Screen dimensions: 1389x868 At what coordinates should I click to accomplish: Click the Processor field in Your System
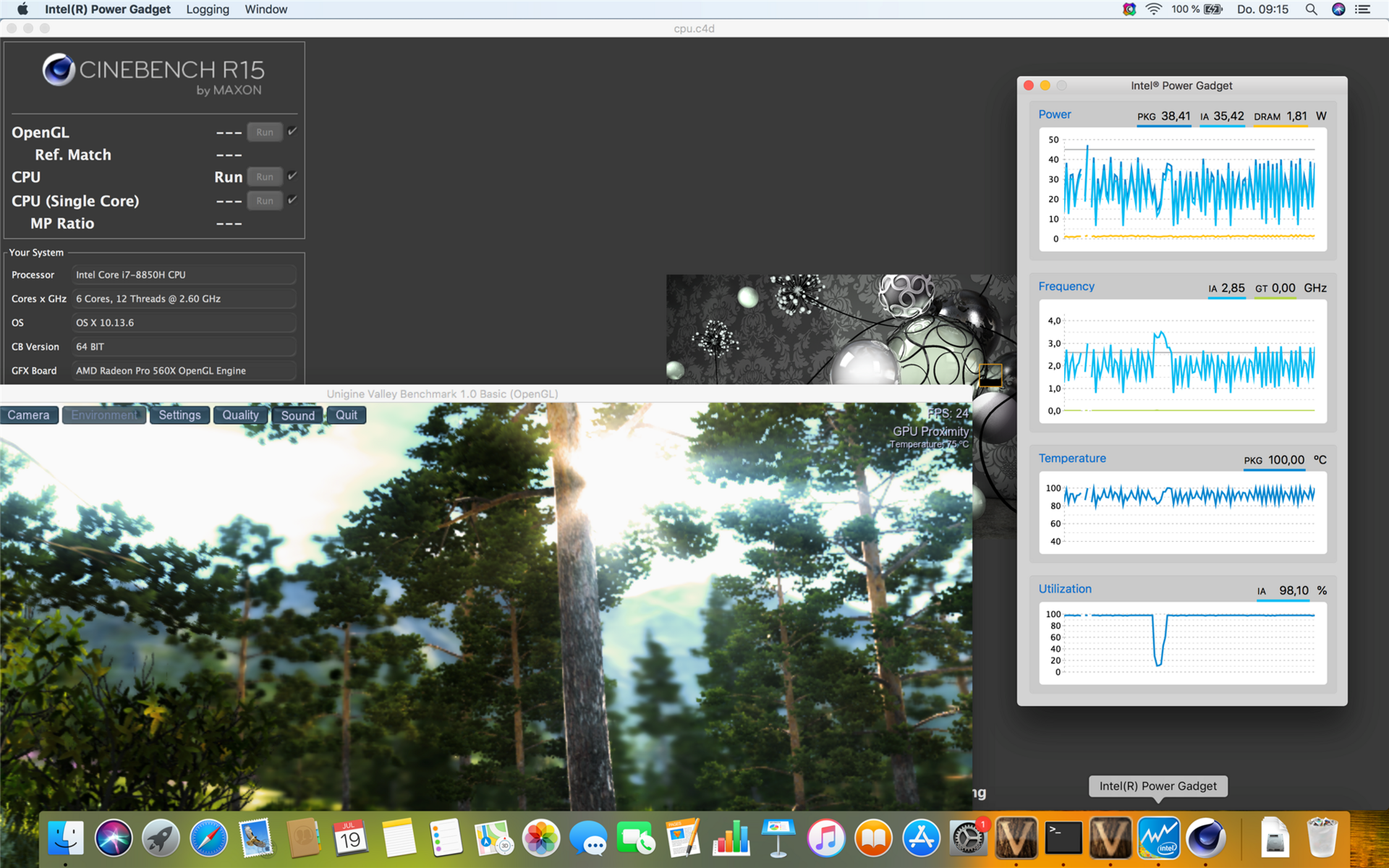(x=184, y=275)
